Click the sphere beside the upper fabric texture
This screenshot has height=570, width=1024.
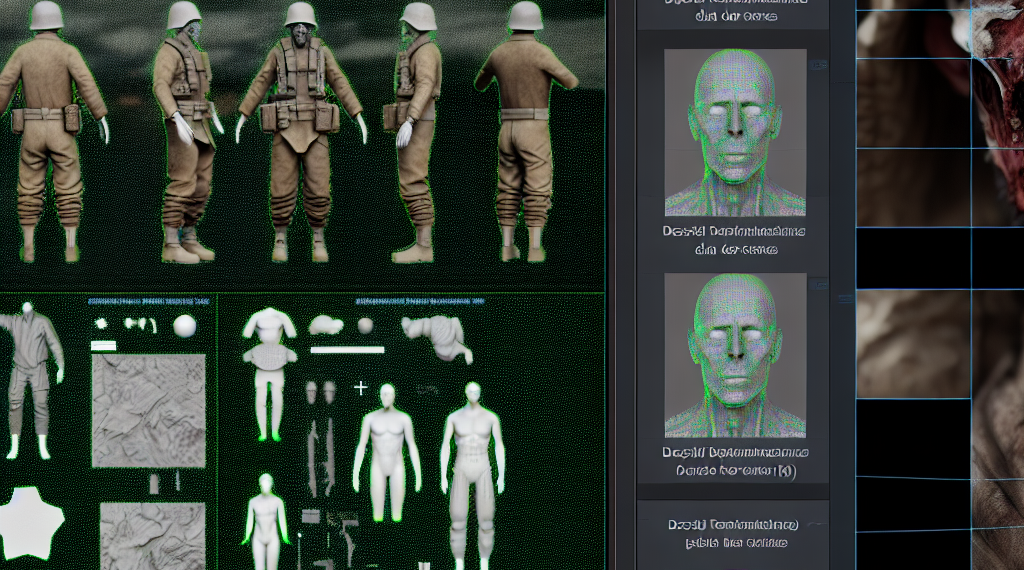point(185,326)
